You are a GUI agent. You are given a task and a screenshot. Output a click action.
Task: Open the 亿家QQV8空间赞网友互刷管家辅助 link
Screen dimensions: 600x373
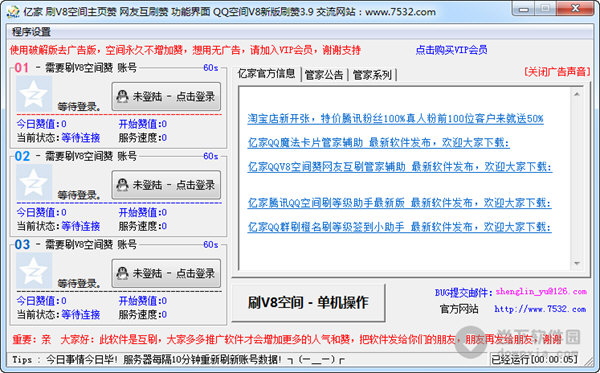coord(400,167)
